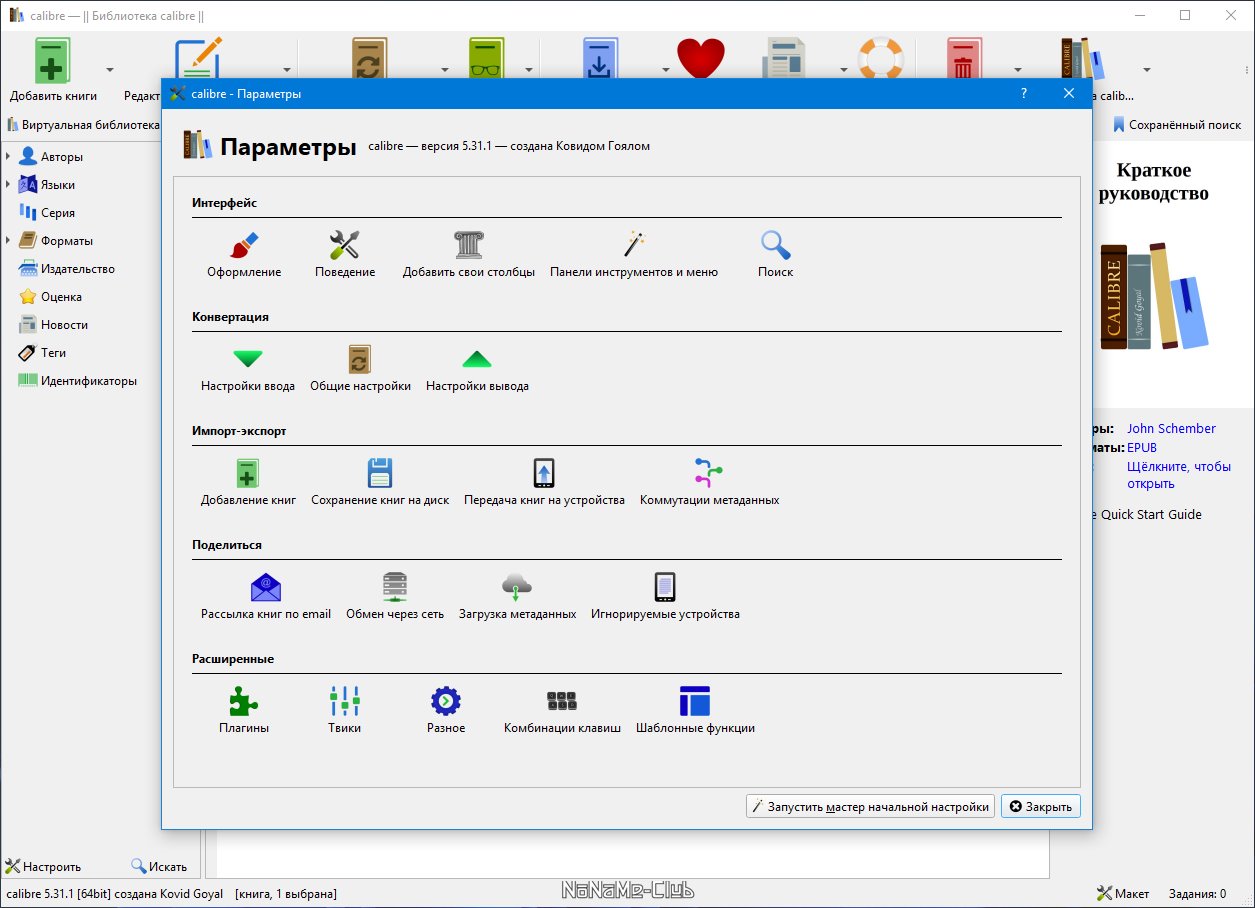The image size is (1255, 908).
Task: Open Комбинации клавиш keyboard shortcuts
Action: click(x=562, y=710)
